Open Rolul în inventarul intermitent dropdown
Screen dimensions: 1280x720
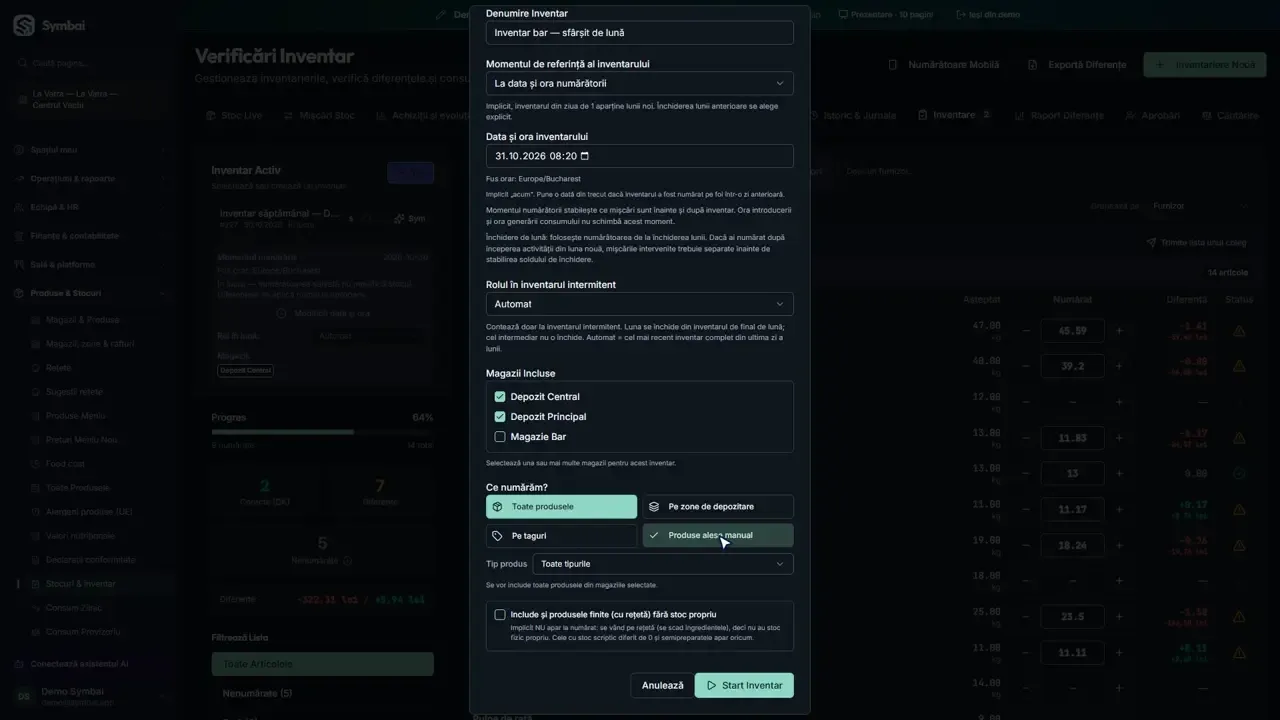(640, 304)
